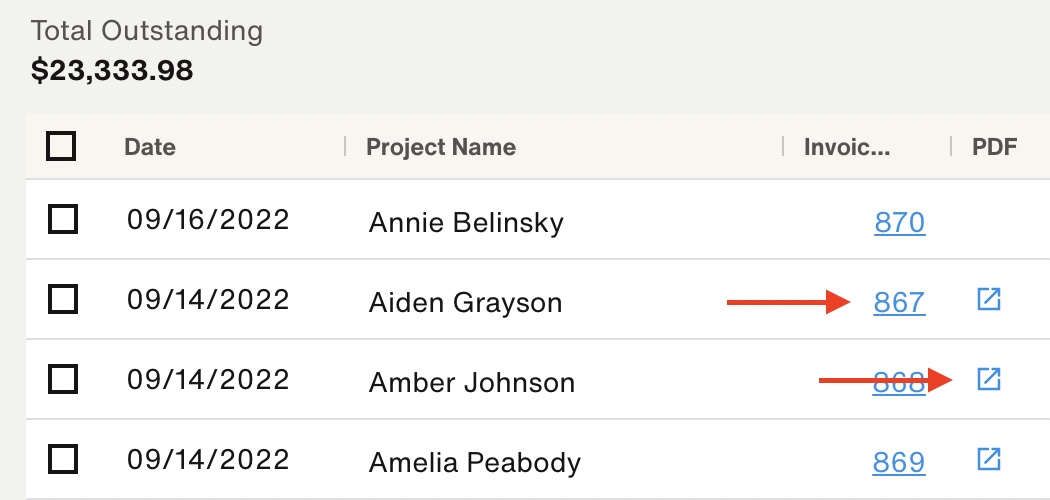Select the Annie Belinsky project name cell

click(x=466, y=222)
